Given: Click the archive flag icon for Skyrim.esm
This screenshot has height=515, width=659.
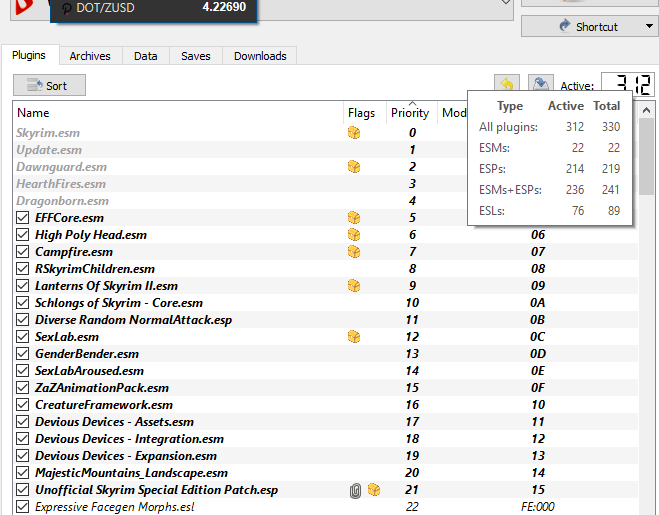Looking at the screenshot, I should pyautogui.click(x=354, y=133).
